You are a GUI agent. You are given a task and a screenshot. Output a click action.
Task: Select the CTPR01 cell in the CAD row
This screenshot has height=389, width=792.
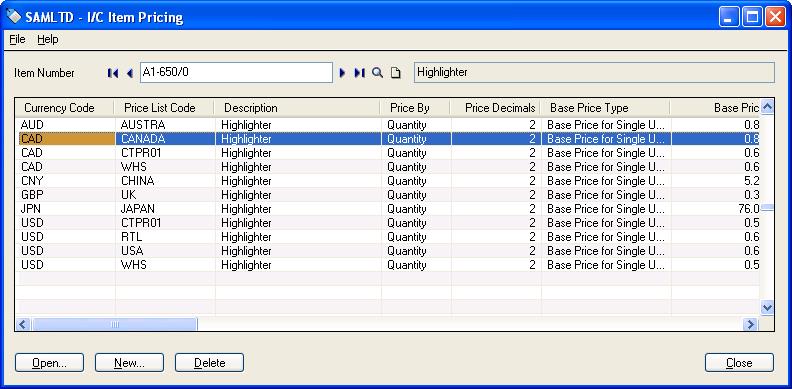pyautogui.click(x=166, y=153)
